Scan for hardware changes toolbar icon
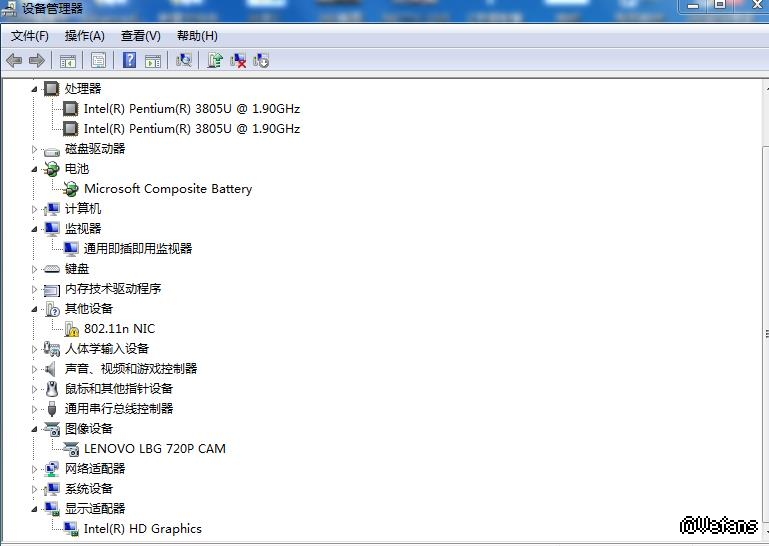Screen dimensions: 769x546 (184, 60)
